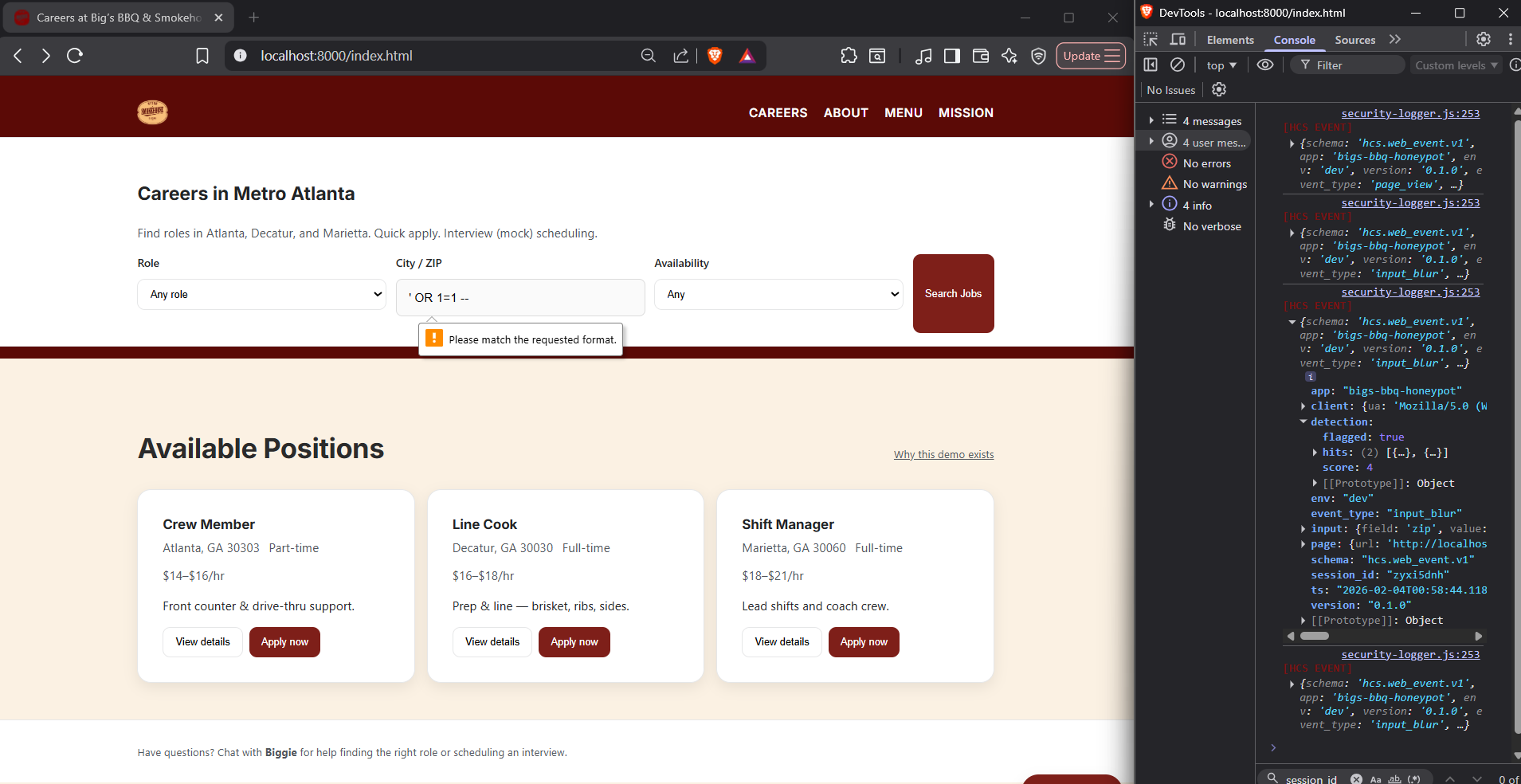This screenshot has height=784, width=1521.
Task: Click the console horizontal scrollbar thumb
Action: coord(1315,636)
